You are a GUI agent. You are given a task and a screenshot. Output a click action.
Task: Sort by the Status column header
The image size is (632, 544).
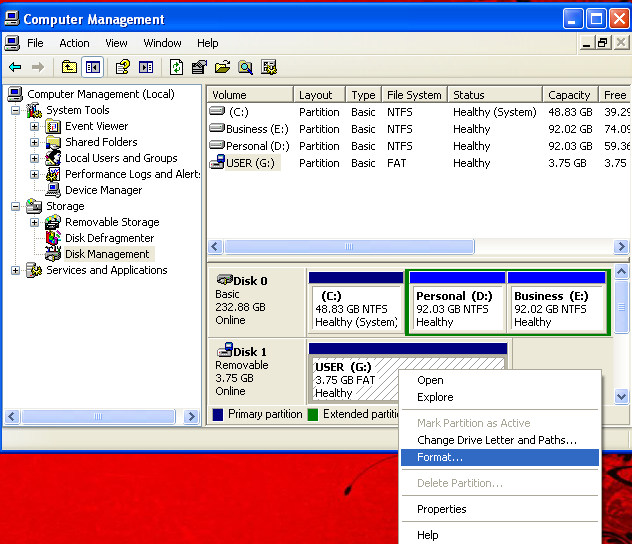495,95
